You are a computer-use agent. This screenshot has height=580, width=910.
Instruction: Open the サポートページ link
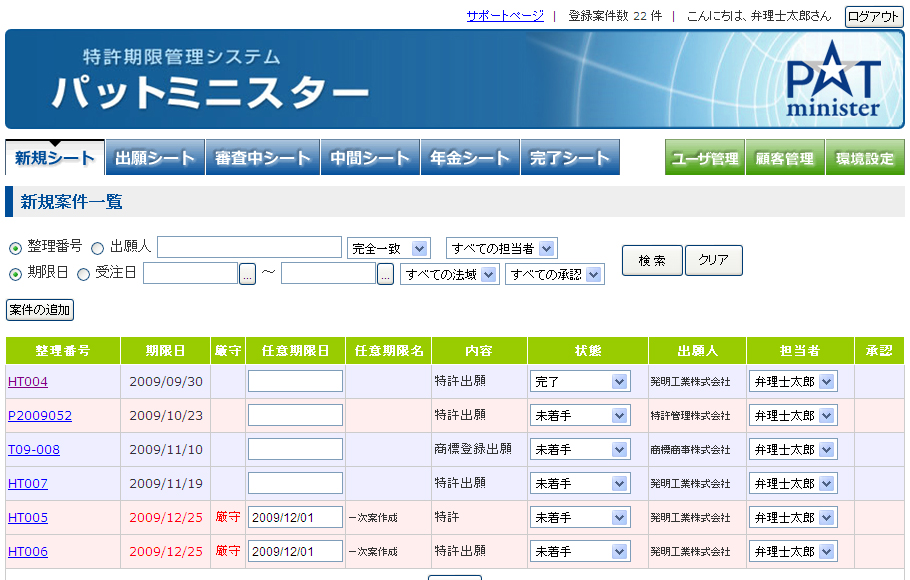(x=505, y=16)
